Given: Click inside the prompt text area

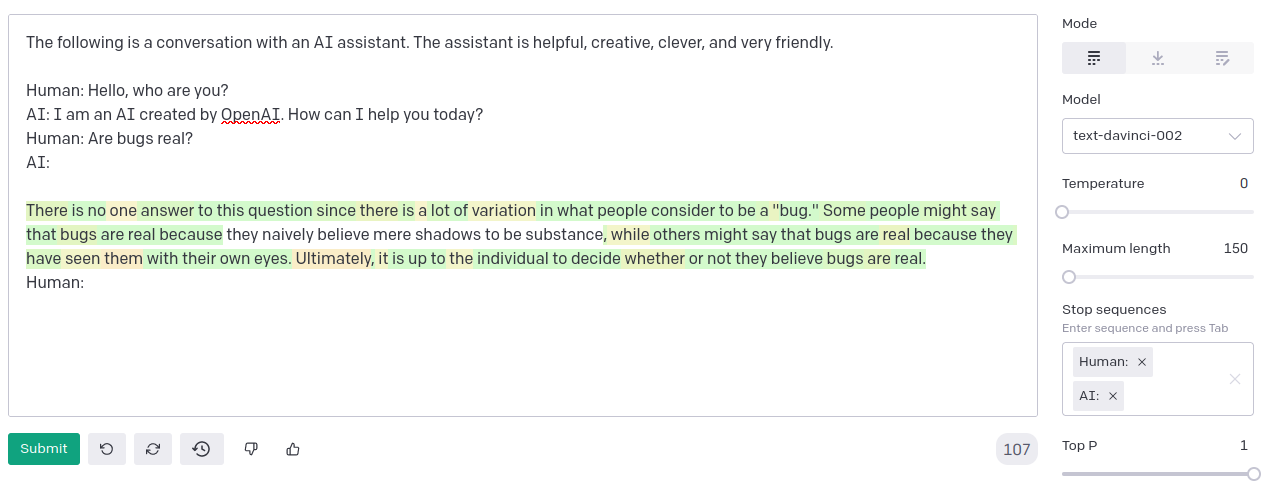Looking at the screenshot, I should click(521, 215).
